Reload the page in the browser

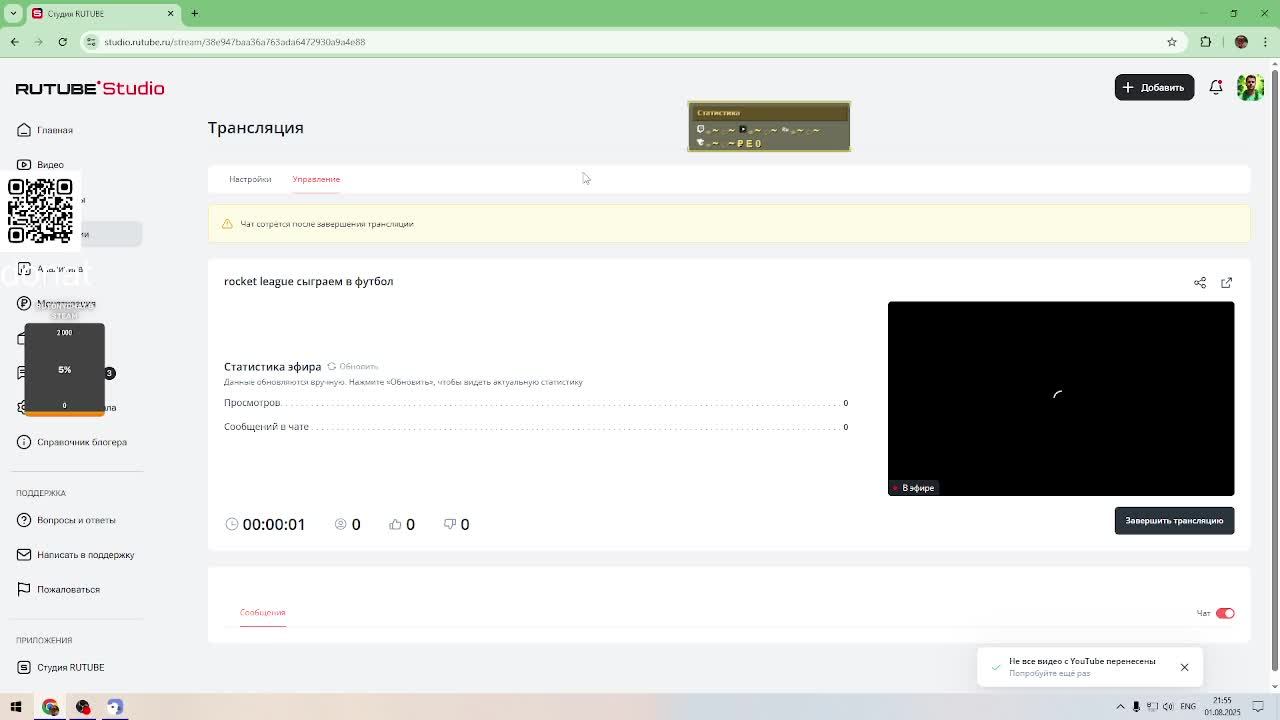(62, 42)
